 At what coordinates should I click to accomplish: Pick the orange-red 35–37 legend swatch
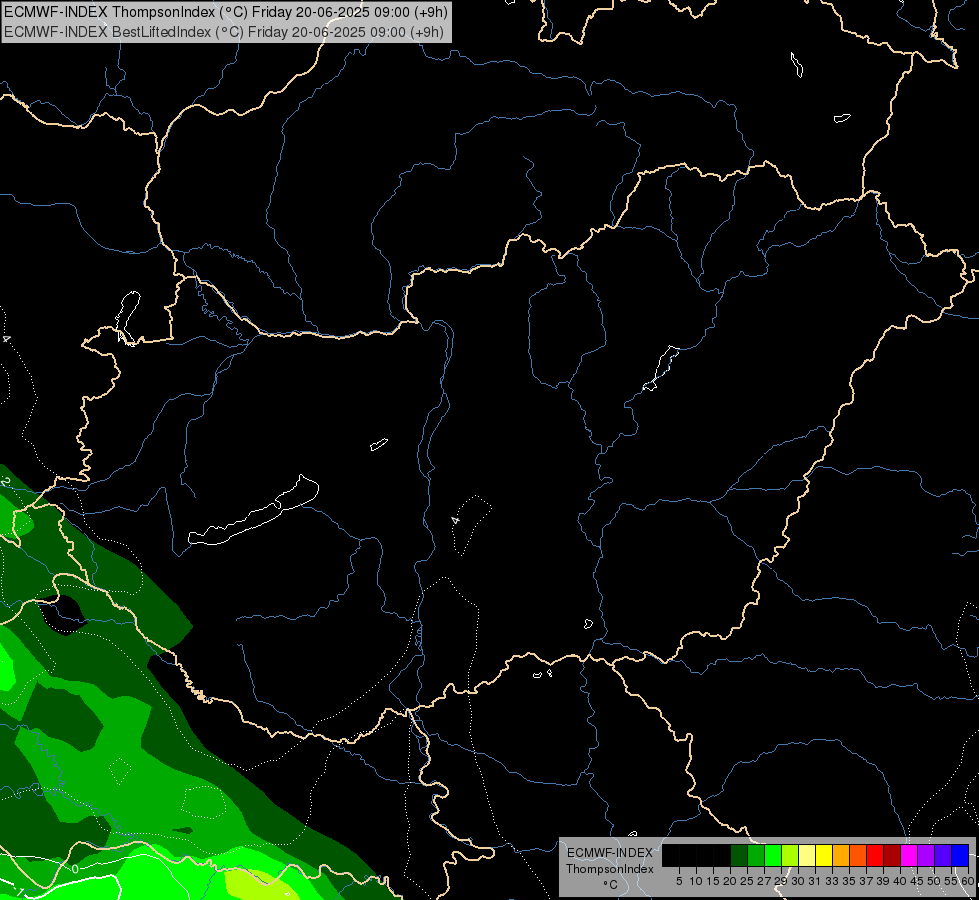[858, 855]
